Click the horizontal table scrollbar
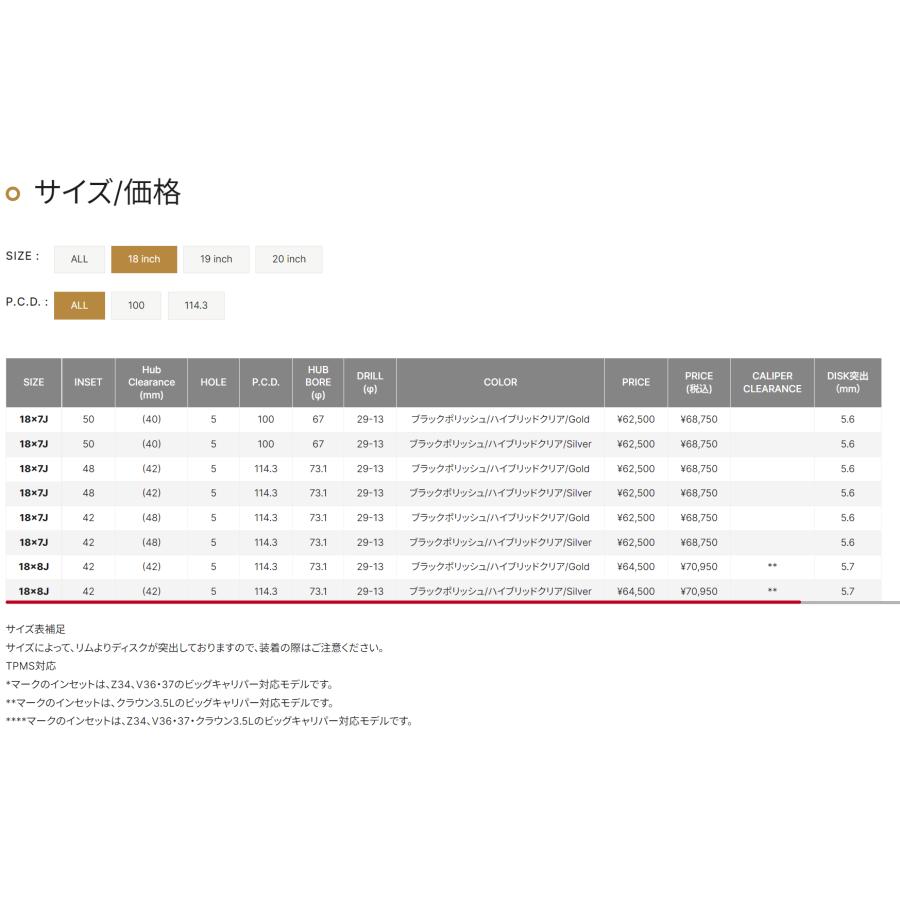900x900 pixels. click(403, 602)
